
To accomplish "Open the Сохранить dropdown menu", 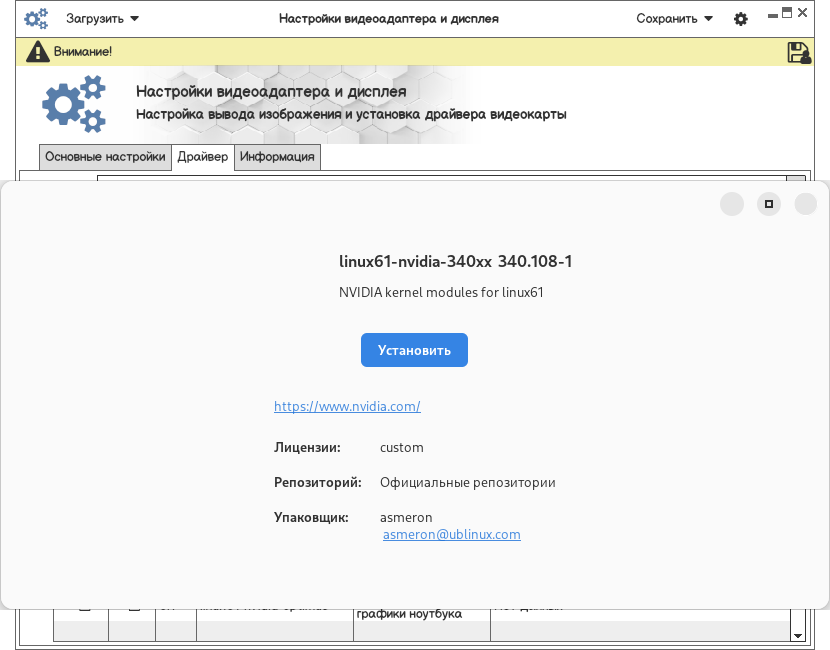I will click(674, 19).
